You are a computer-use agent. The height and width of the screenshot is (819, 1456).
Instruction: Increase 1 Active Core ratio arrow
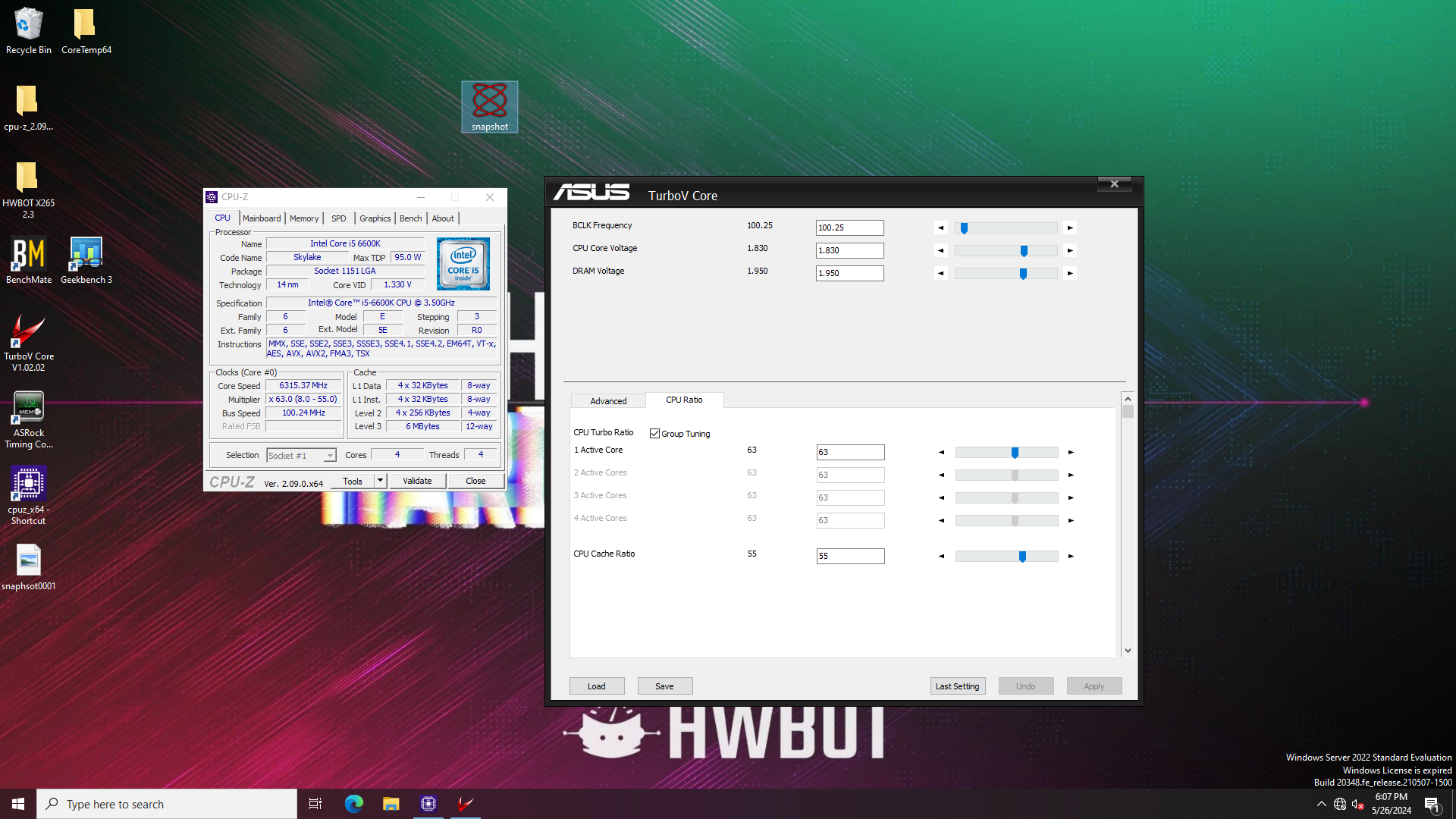(1071, 452)
